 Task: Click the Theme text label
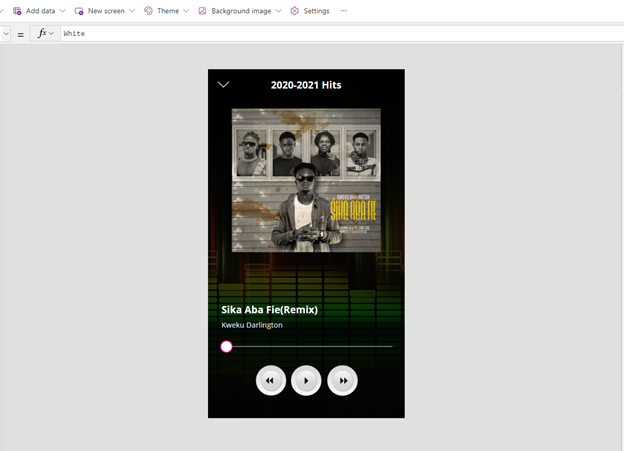tap(168, 11)
